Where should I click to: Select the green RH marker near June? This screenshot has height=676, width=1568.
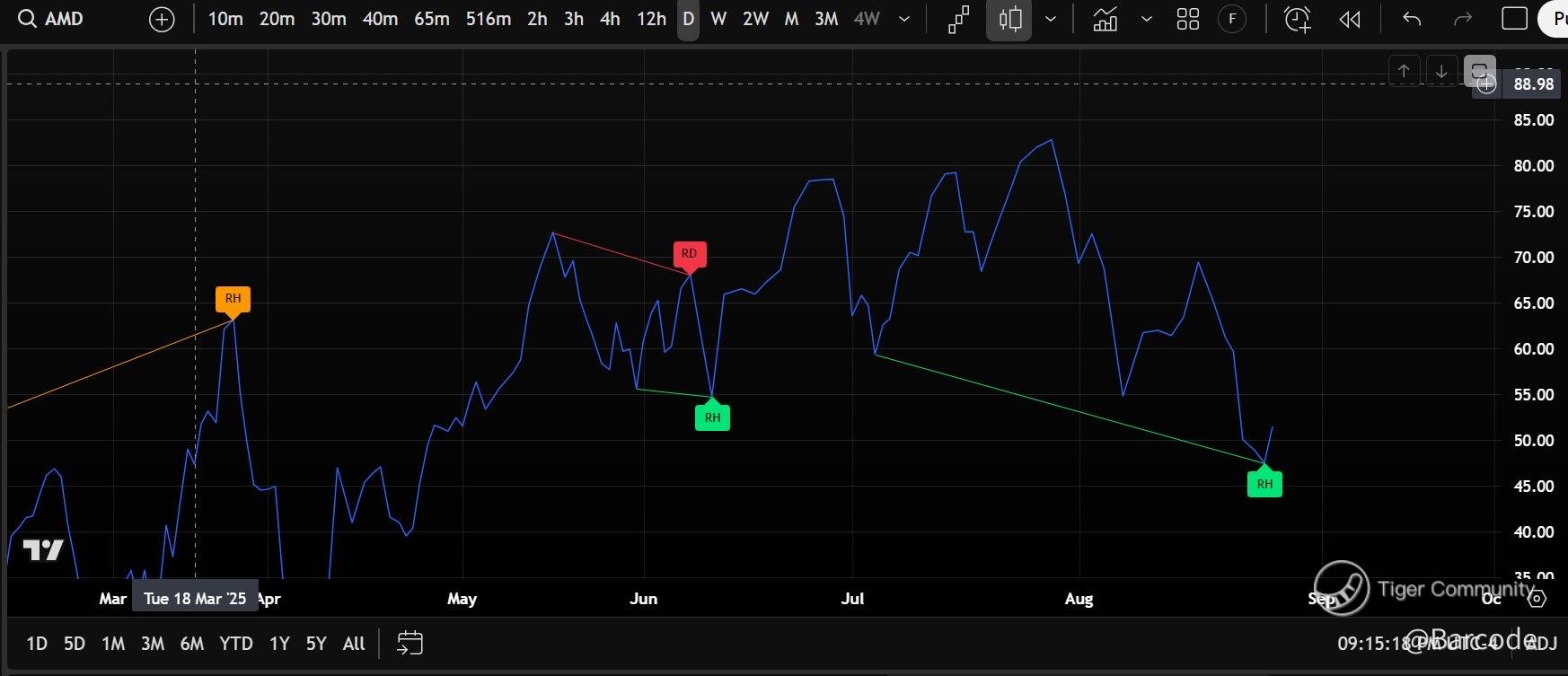pyautogui.click(x=712, y=417)
